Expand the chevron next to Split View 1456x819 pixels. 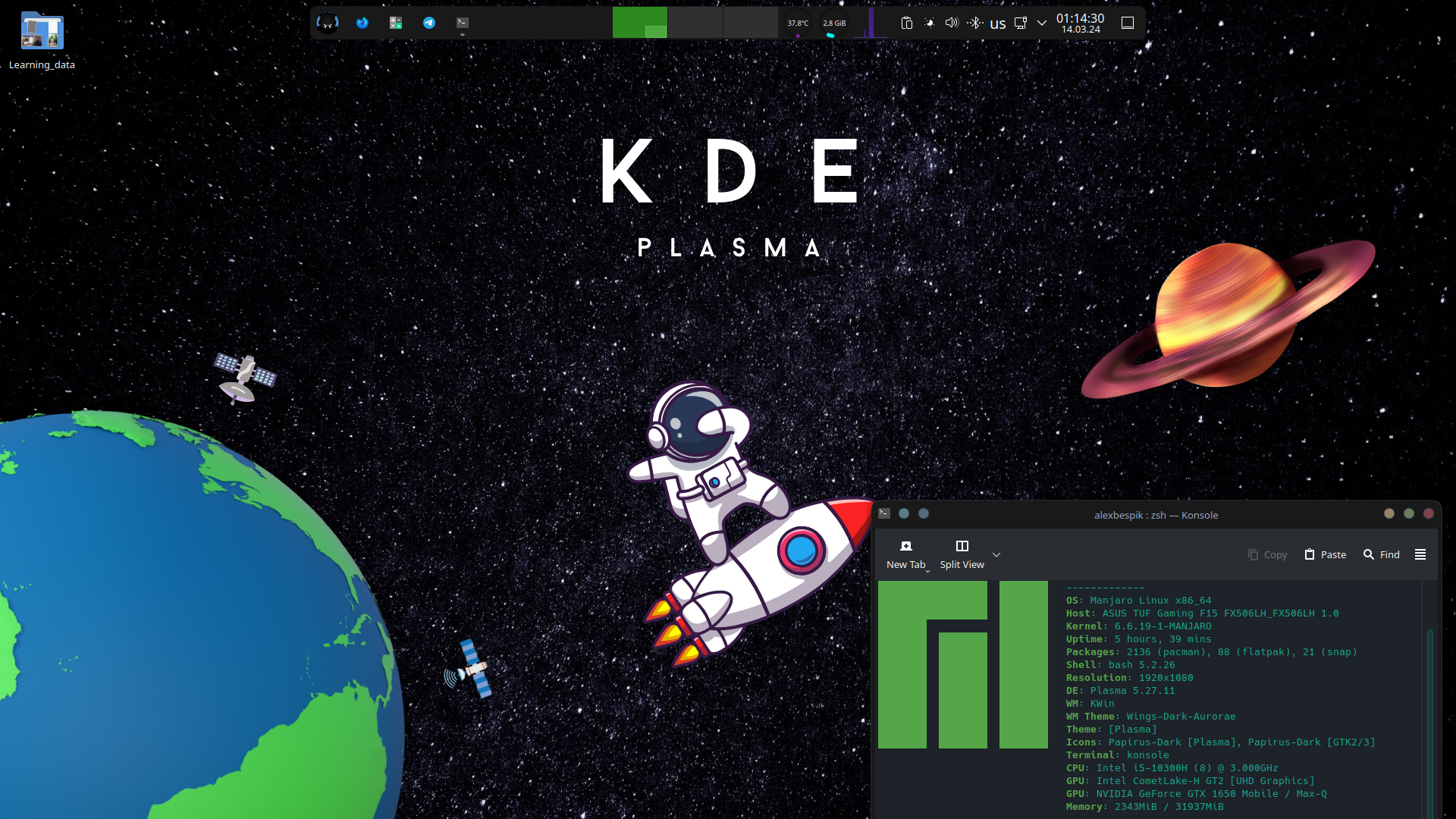coord(996,554)
